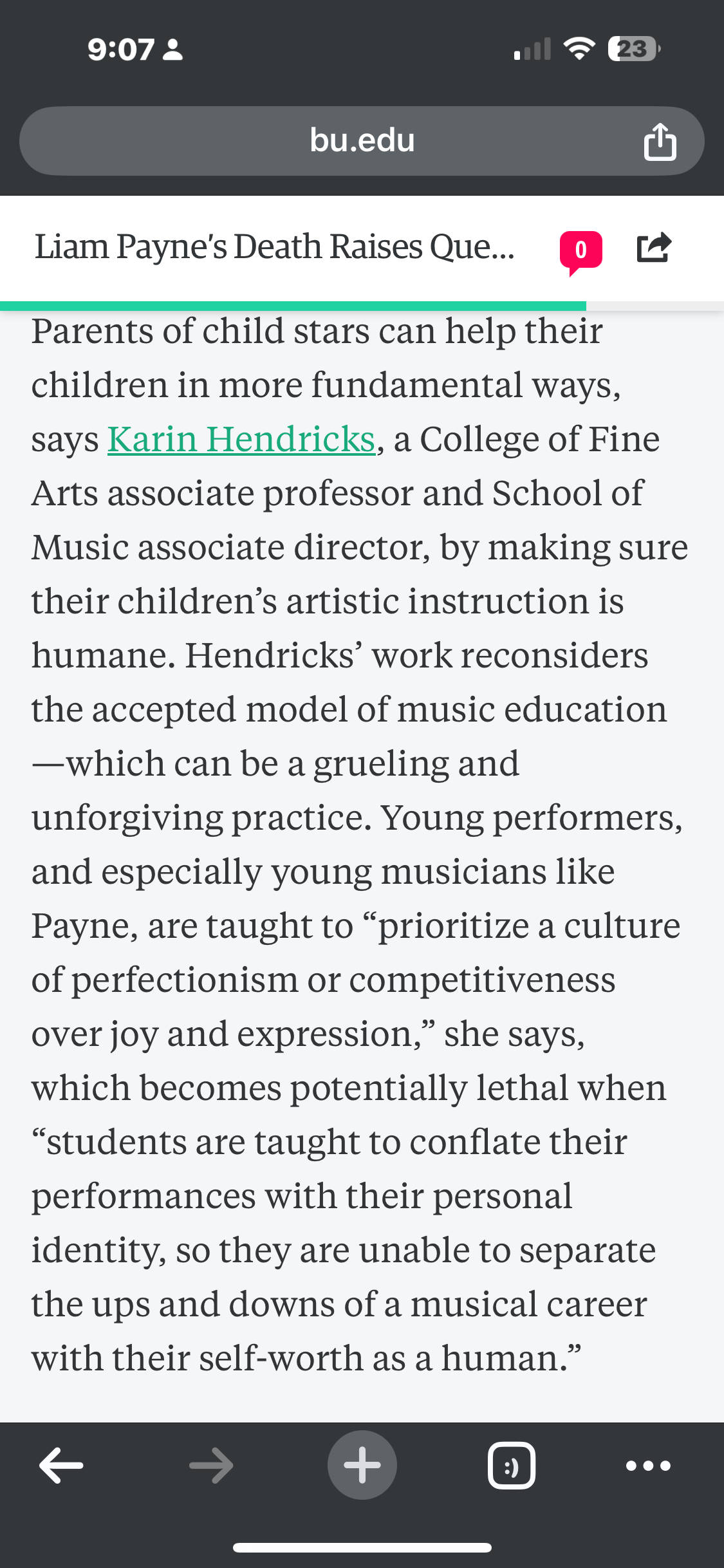
Task: Open the article comments bubble showing 0
Action: pyautogui.click(x=580, y=252)
